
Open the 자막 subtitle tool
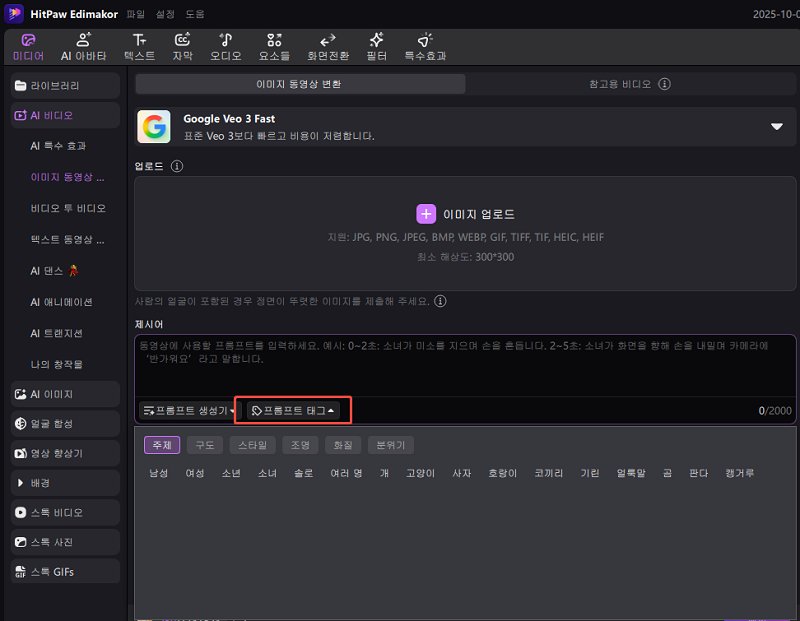[x=182, y=40]
